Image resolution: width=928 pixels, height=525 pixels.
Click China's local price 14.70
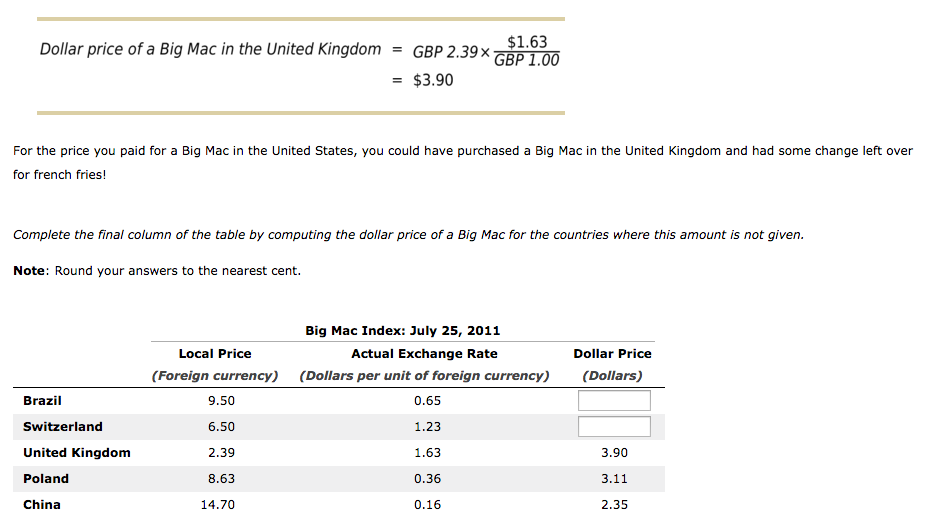point(218,505)
